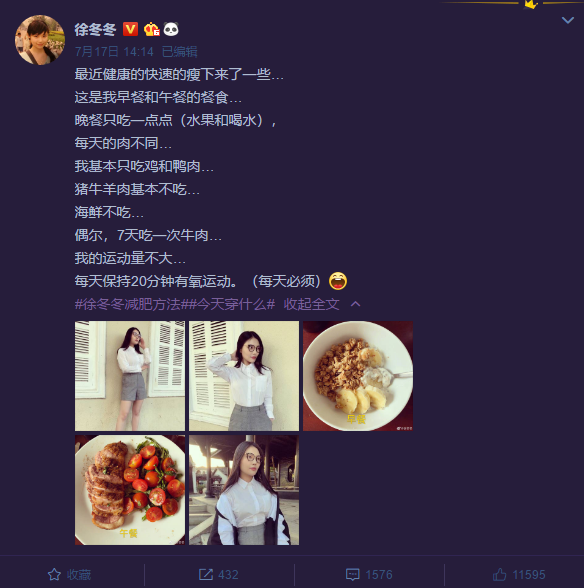Viewport: 584px width, 588px height.
Task: Click the crown membership badge icon
Action: [x=152, y=29]
